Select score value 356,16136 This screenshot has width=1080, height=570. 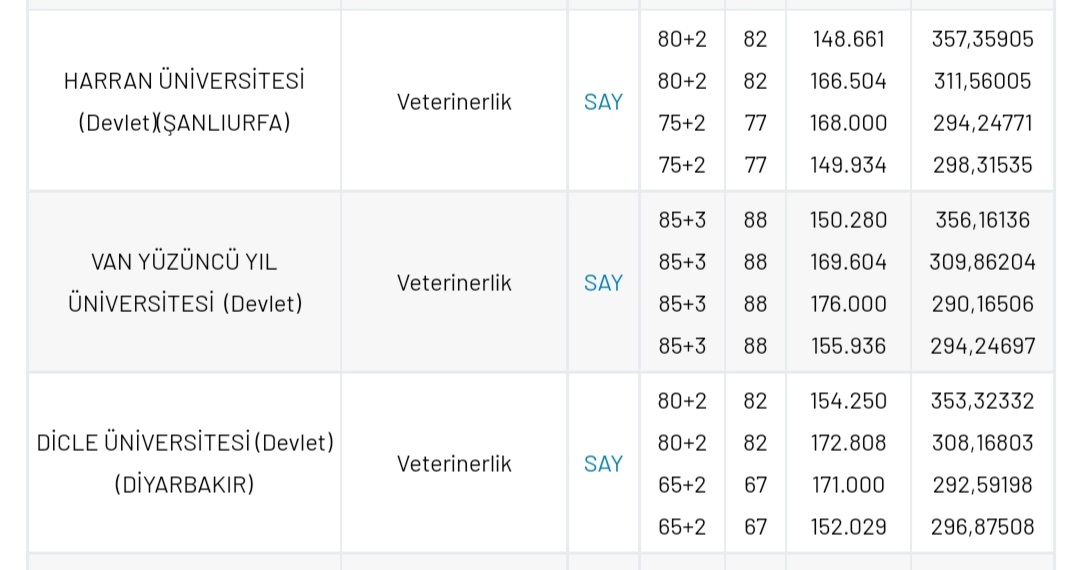(982, 220)
